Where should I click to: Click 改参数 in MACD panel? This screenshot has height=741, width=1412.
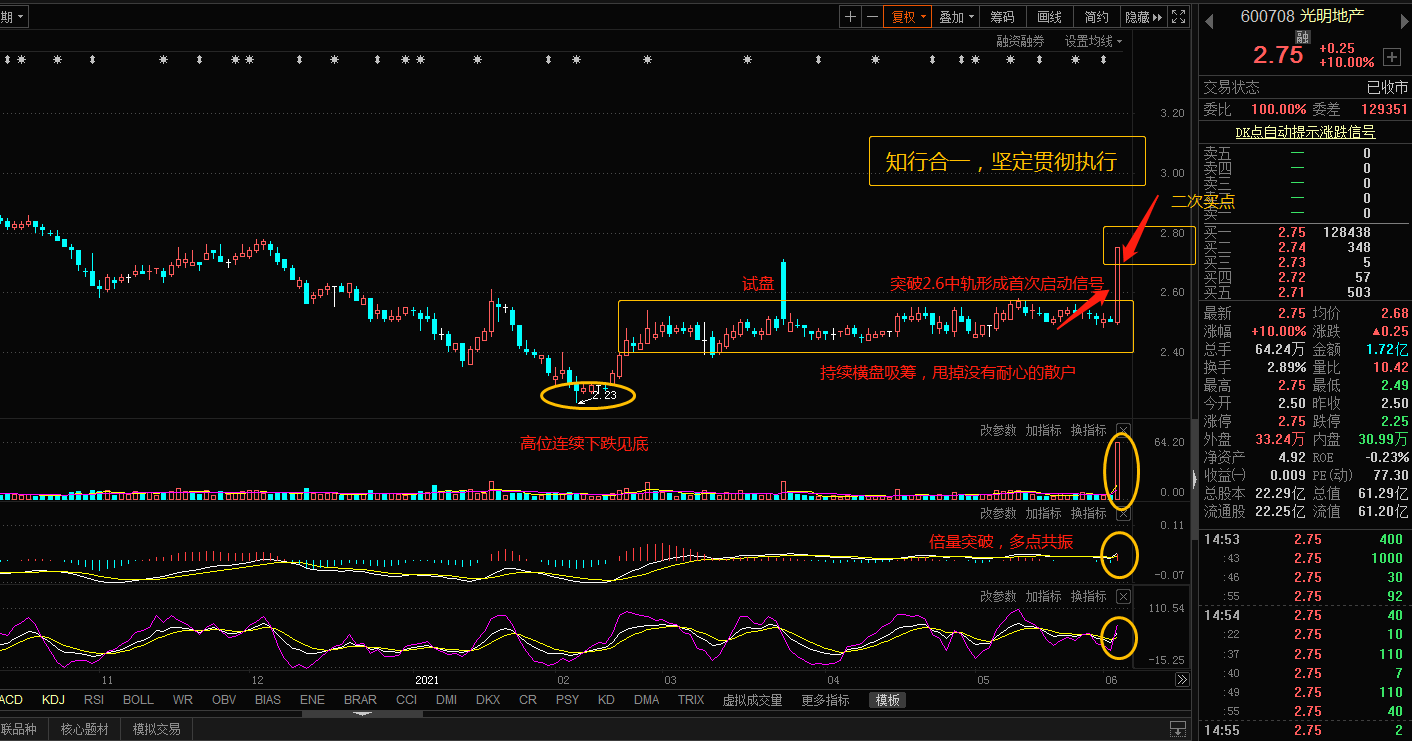998,513
